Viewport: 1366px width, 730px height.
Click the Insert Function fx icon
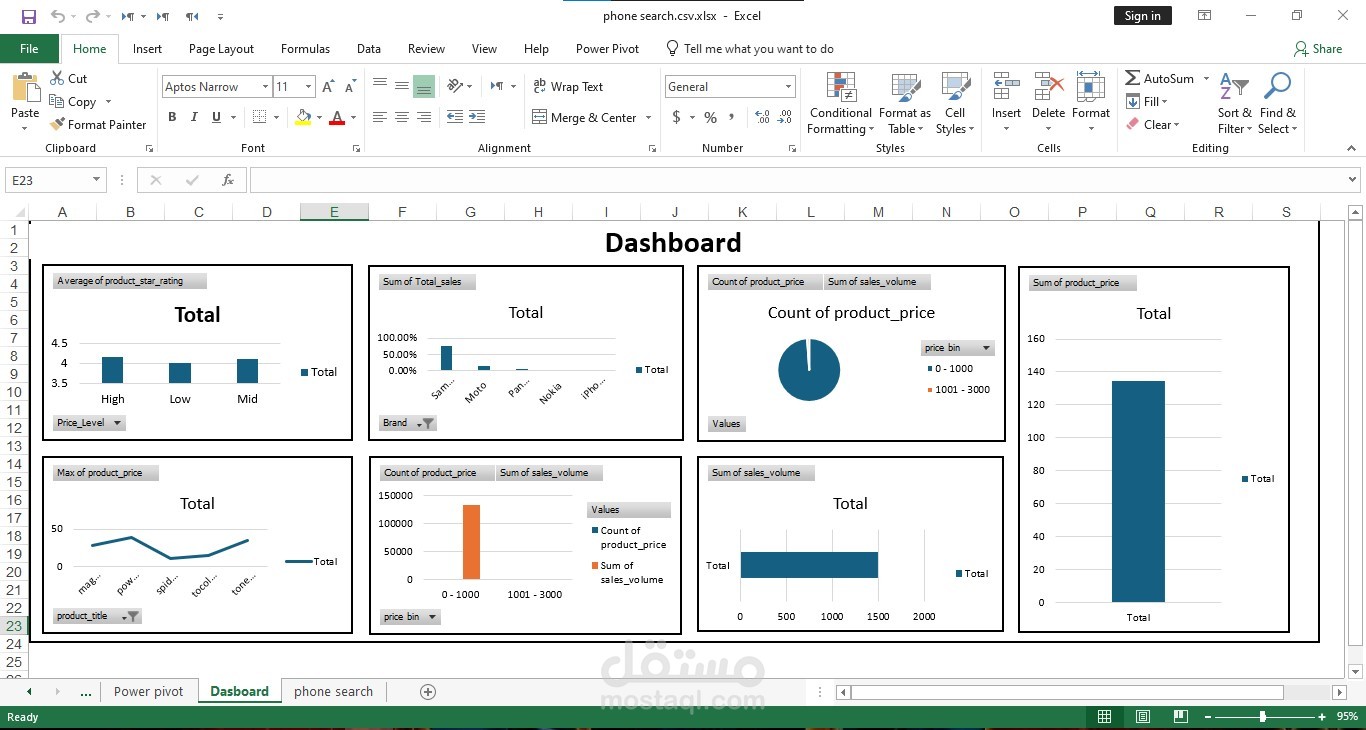(x=228, y=181)
